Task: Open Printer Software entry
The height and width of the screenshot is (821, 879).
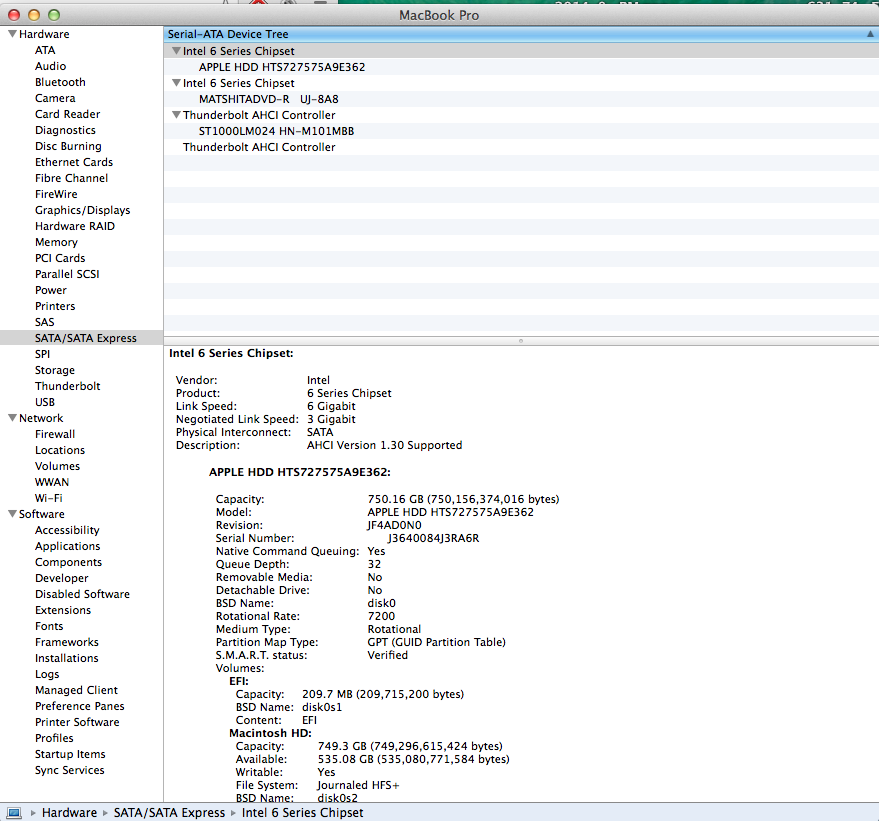Action: tap(77, 722)
